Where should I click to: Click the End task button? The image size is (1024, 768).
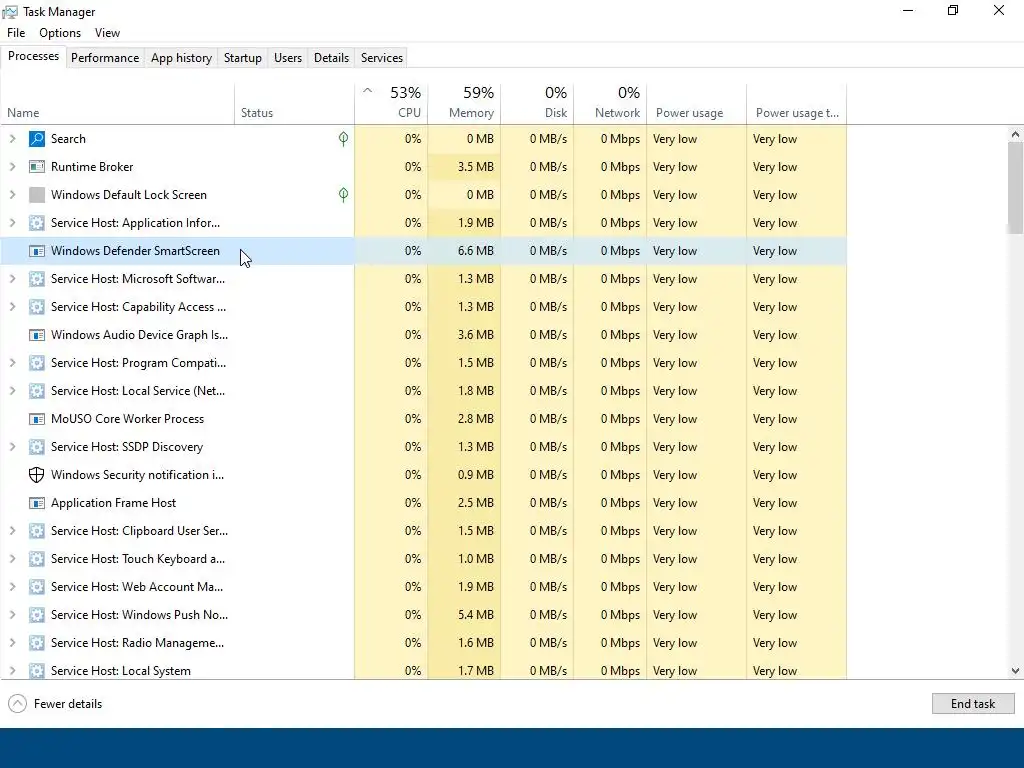pos(973,703)
